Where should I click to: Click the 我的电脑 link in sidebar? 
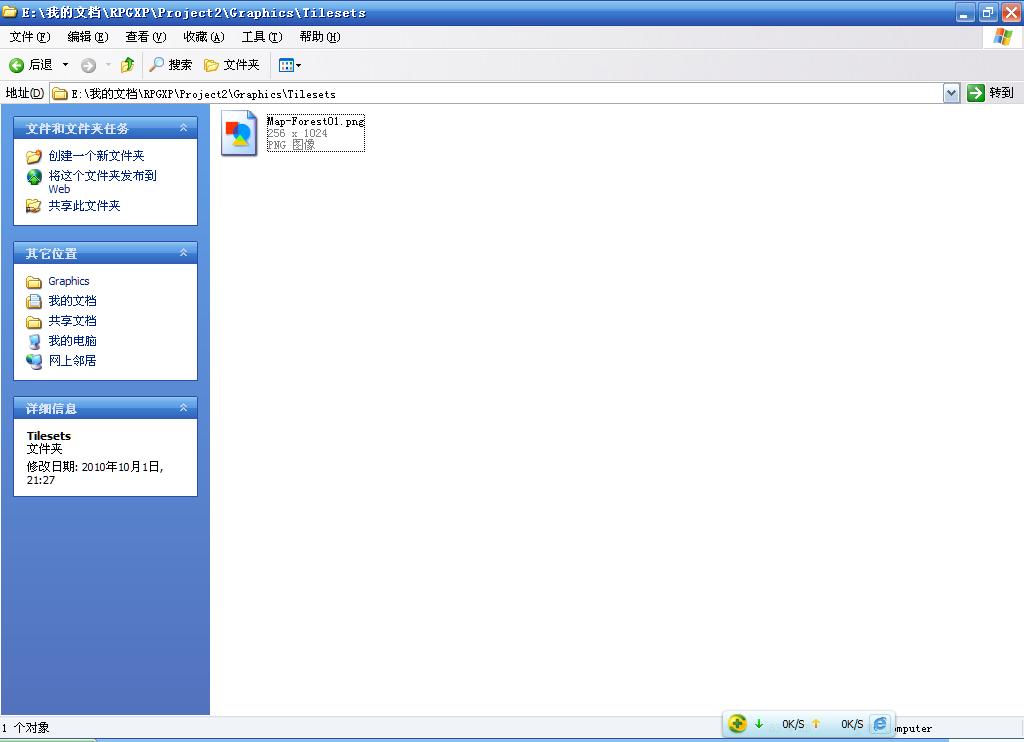tap(72, 341)
